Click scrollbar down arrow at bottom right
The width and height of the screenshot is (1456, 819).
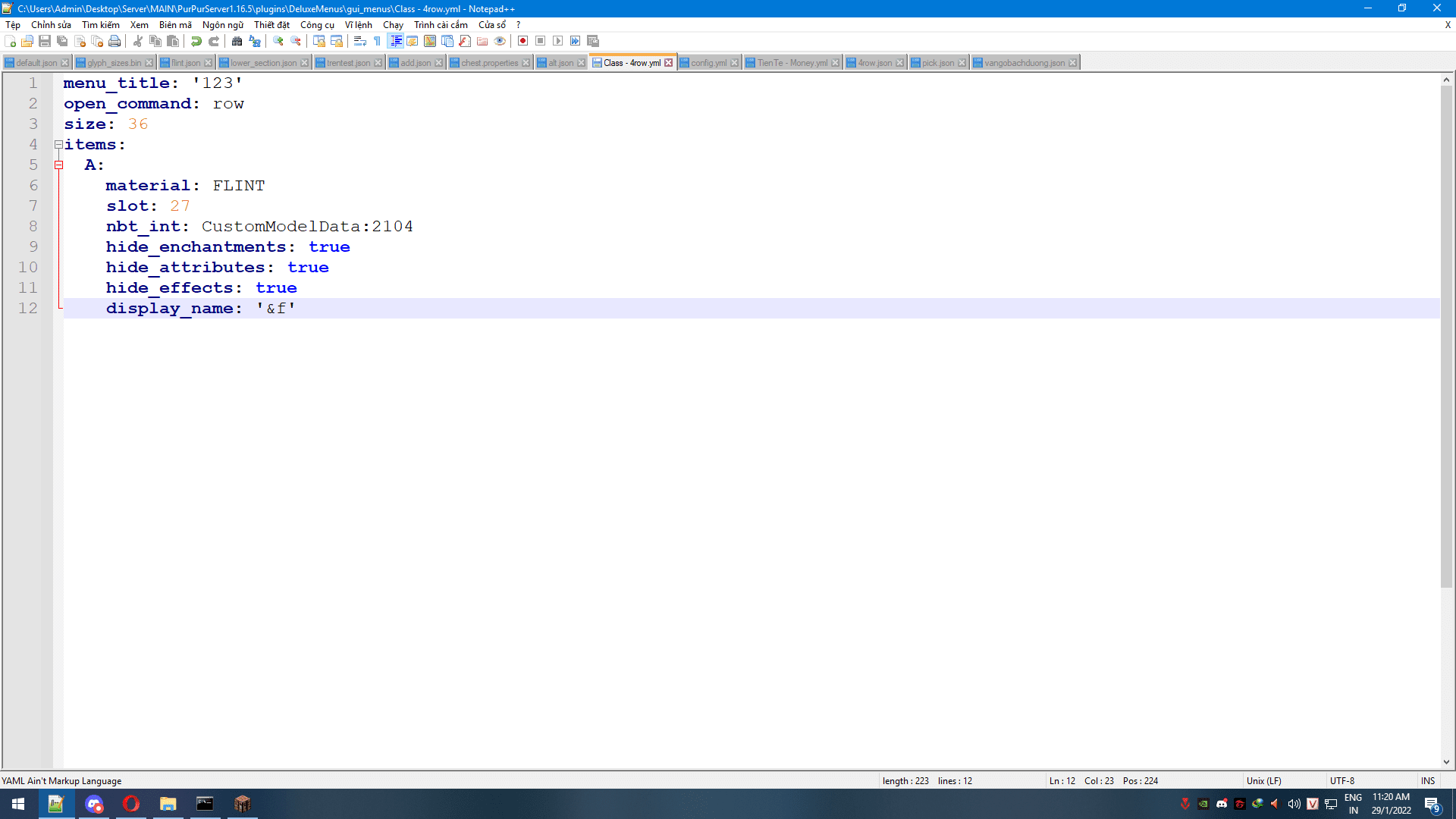(x=1446, y=762)
